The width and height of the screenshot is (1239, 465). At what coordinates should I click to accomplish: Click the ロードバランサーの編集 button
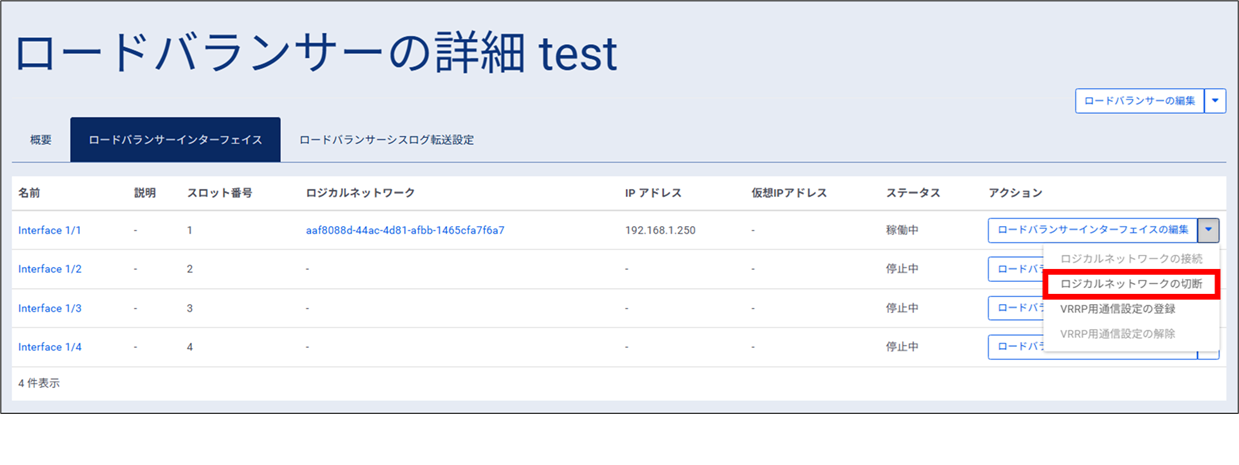[1139, 101]
